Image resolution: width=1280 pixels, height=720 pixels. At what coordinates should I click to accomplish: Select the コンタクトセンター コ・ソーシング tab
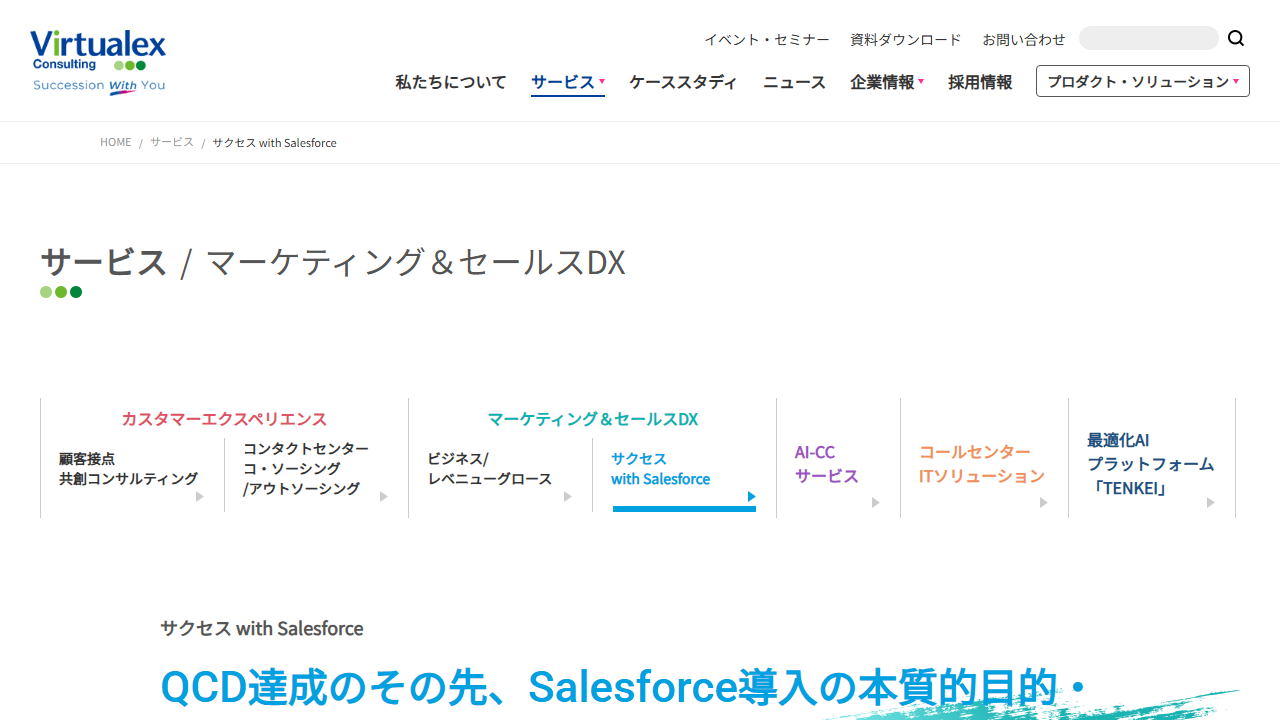pos(317,475)
